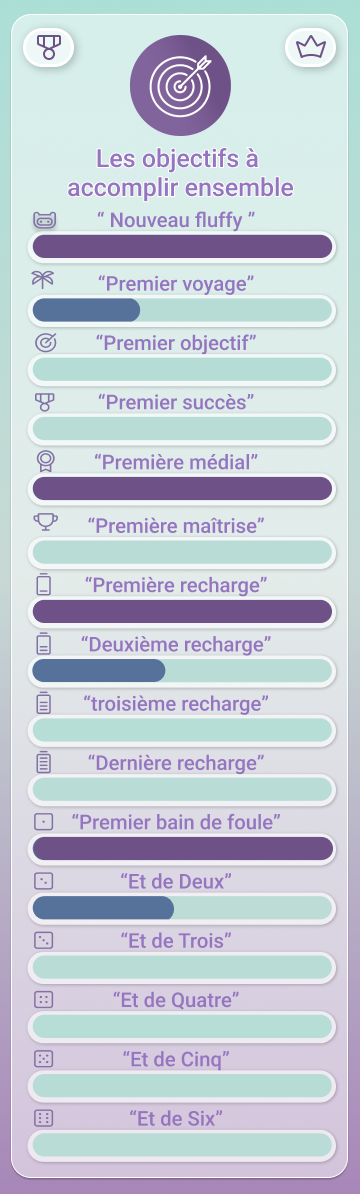Image resolution: width=360 pixels, height=1194 pixels.
Task: Click the trophy icon beside Première maîtrise
Action: pyautogui.click(x=46, y=522)
